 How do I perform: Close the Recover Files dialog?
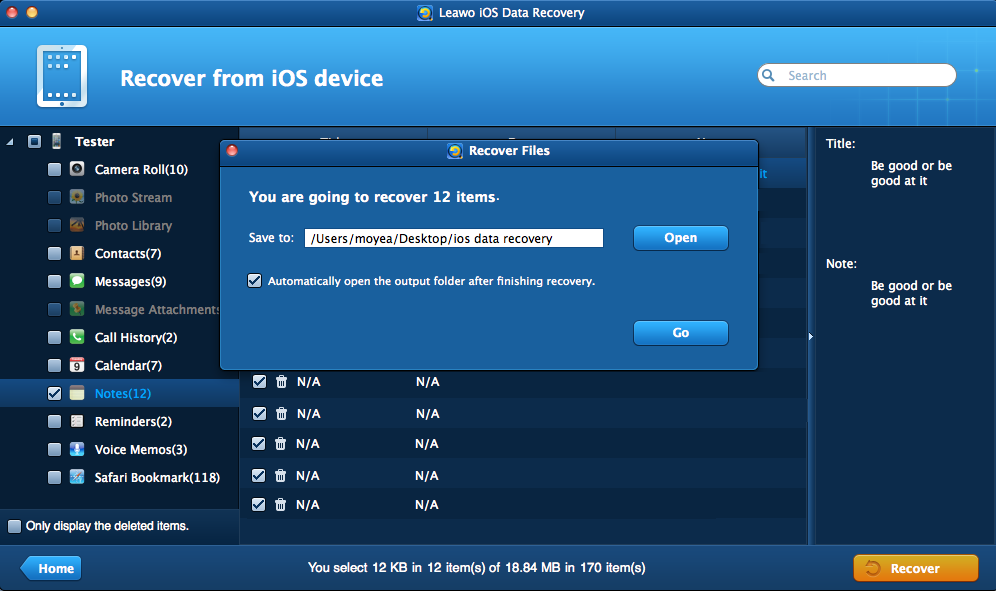[x=232, y=151]
